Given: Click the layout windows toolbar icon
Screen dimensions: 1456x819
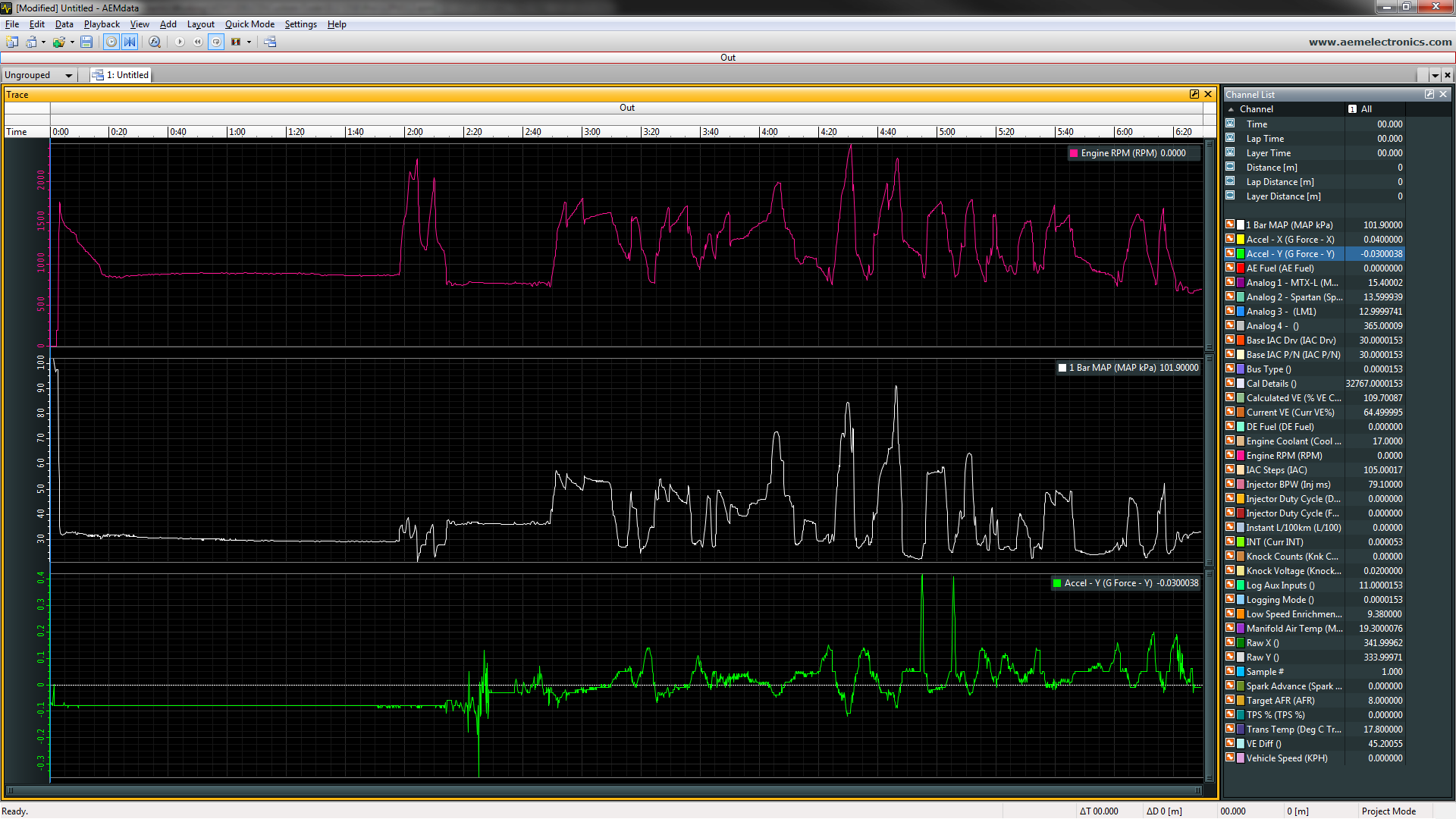Looking at the screenshot, I should pyautogui.click(x=270, y=42).
